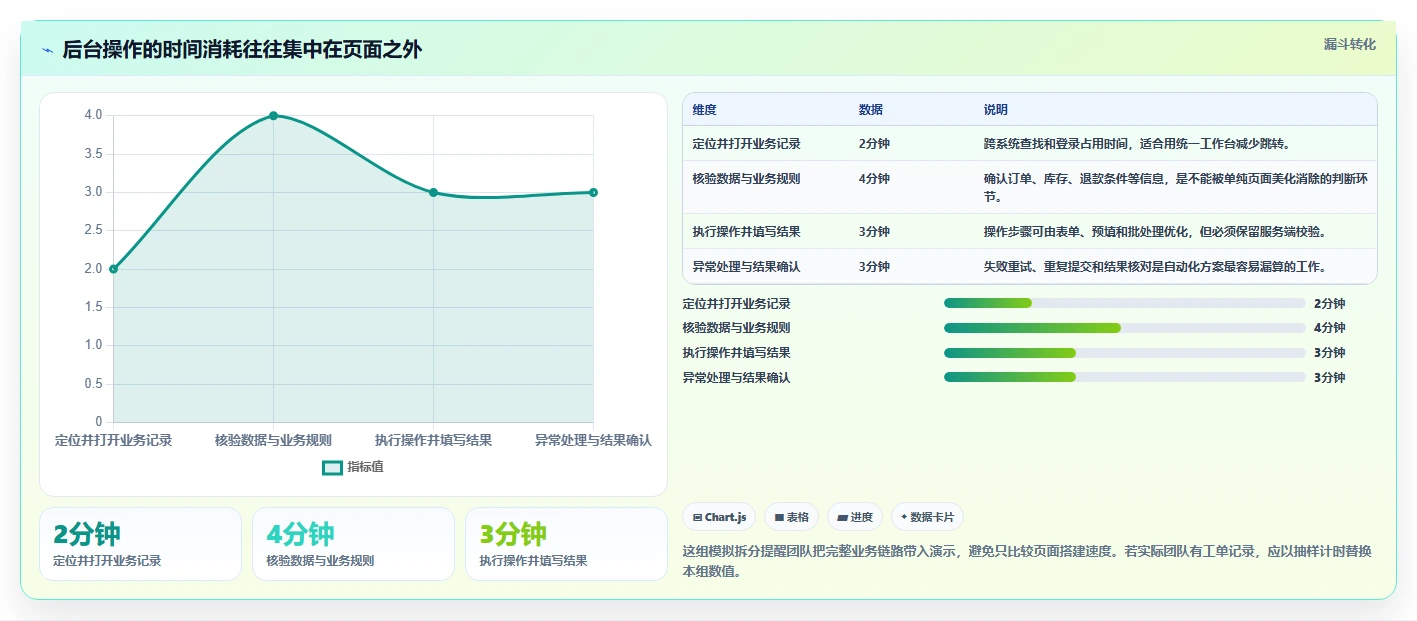Click the 表格 chip
Image resolution: width=1417 pixels, height=621 pixels.
(x=791, y=517)
